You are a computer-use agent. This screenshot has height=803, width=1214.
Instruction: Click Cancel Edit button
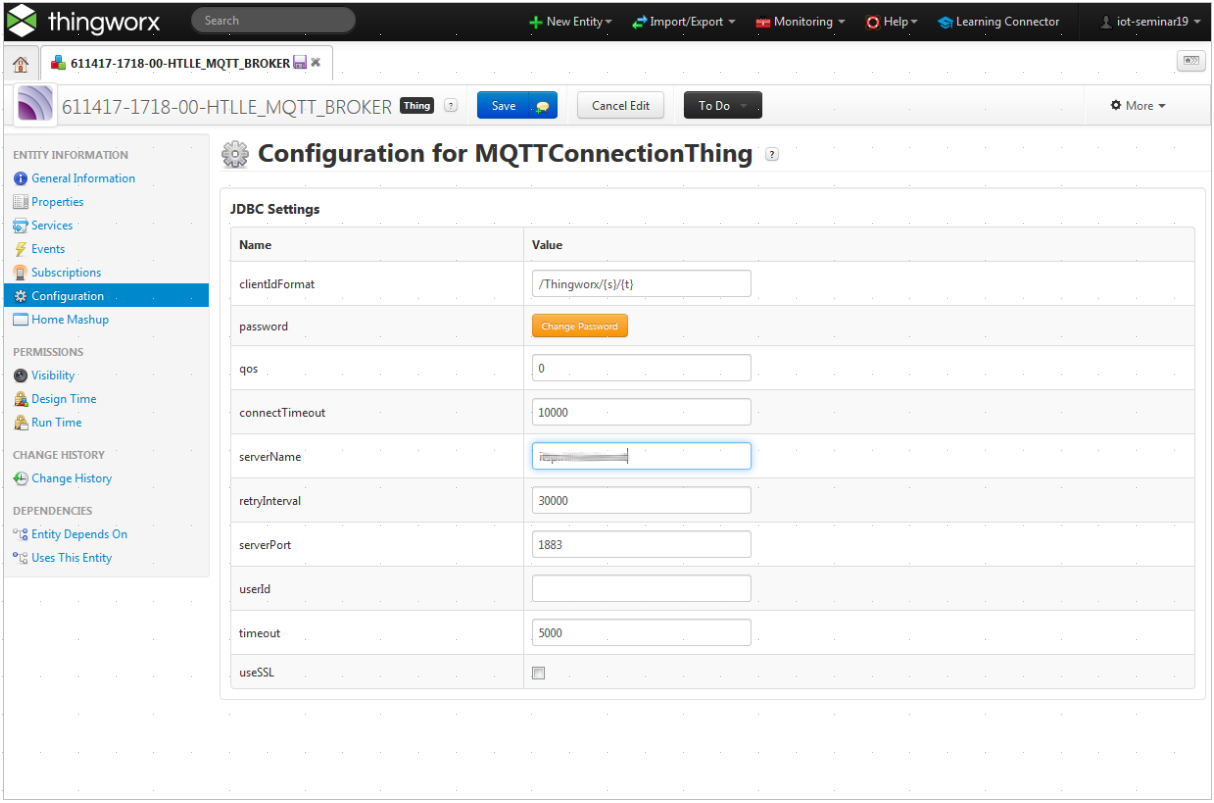tap(621, 105)
